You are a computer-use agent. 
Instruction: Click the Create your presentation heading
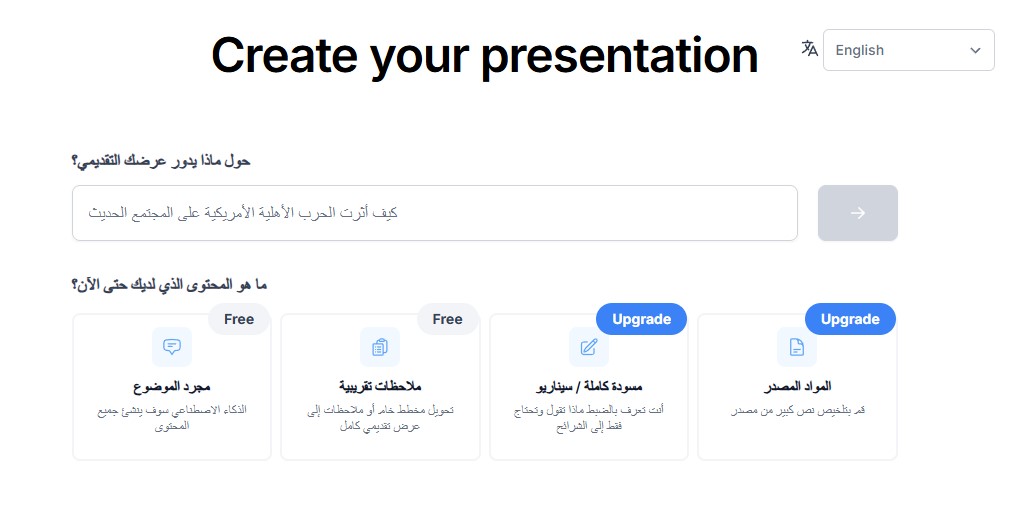485,56
